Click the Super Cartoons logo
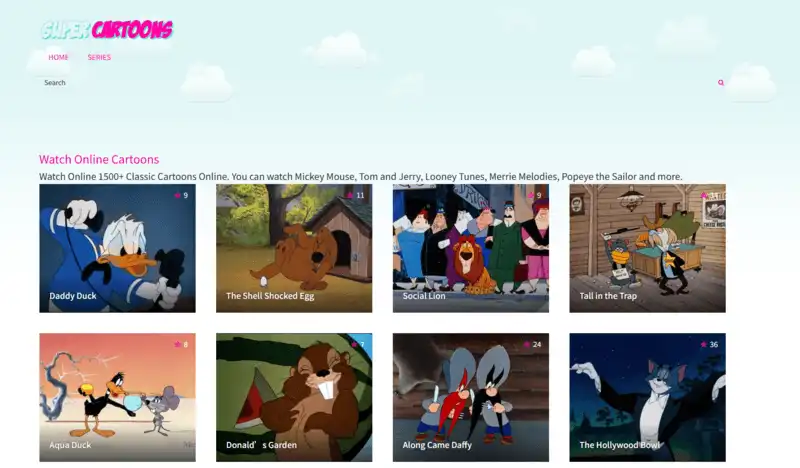 click(107, 30)
